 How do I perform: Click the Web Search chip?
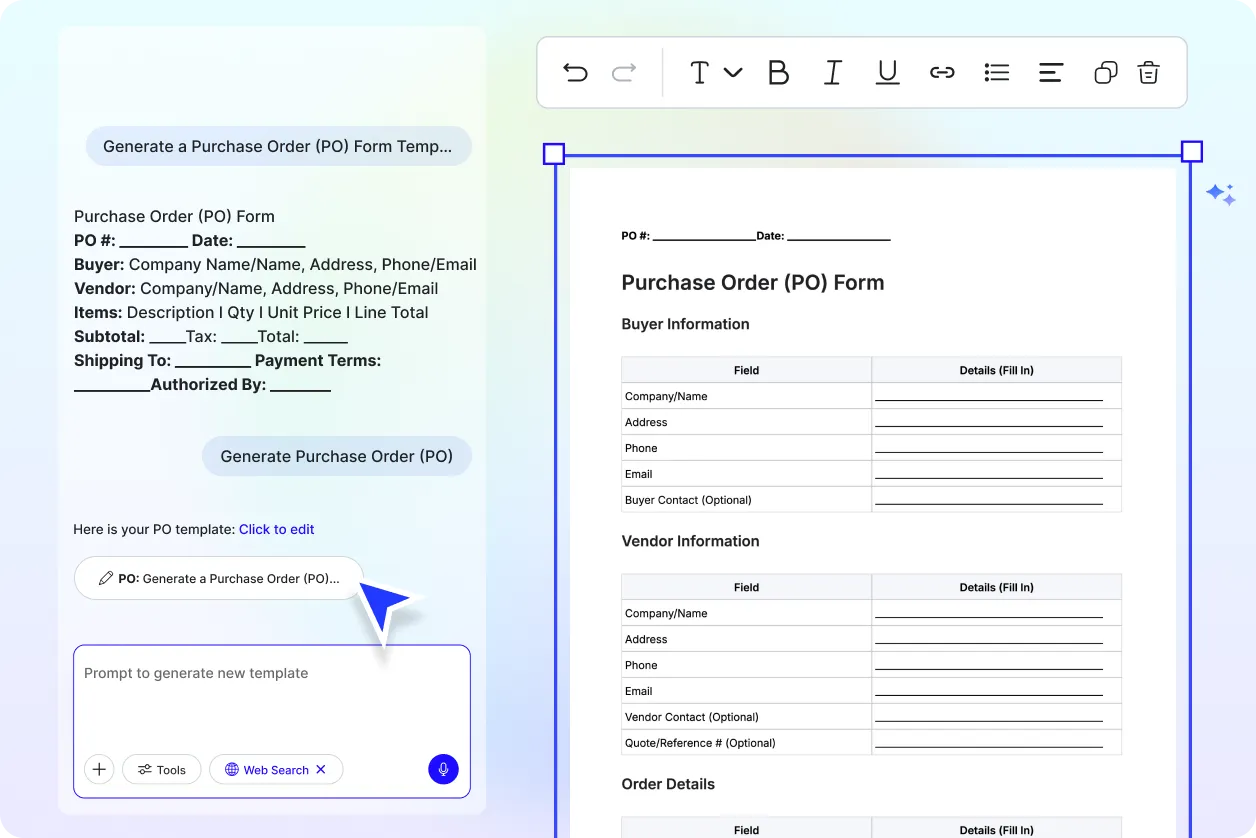tap(276, 769)
